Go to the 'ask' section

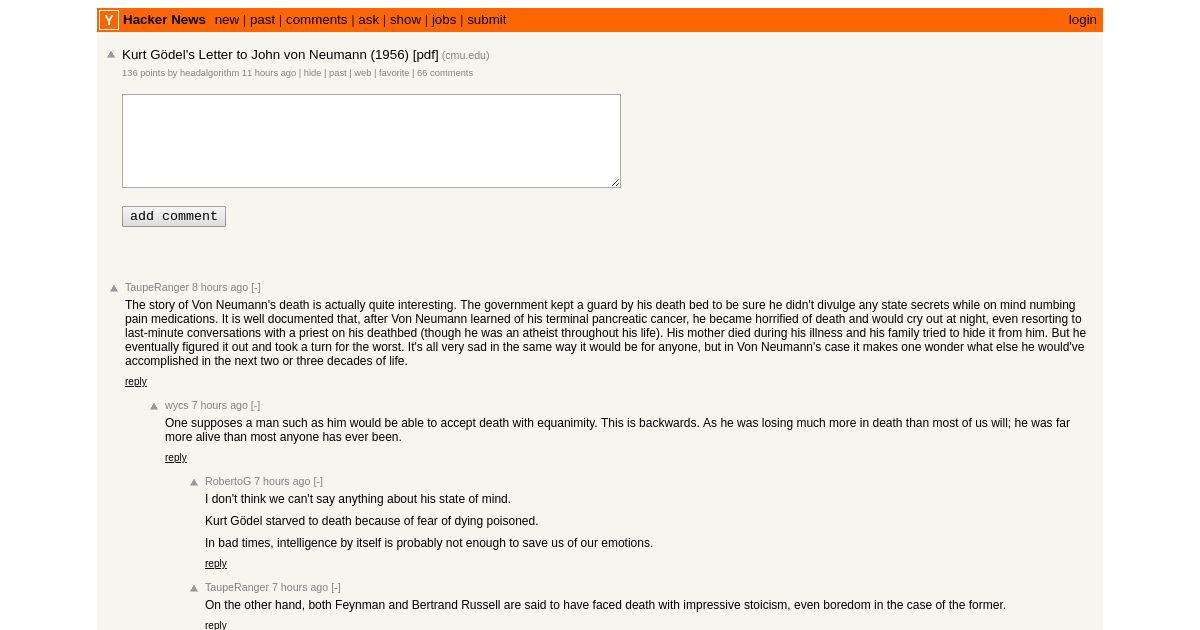pos(369,20)
